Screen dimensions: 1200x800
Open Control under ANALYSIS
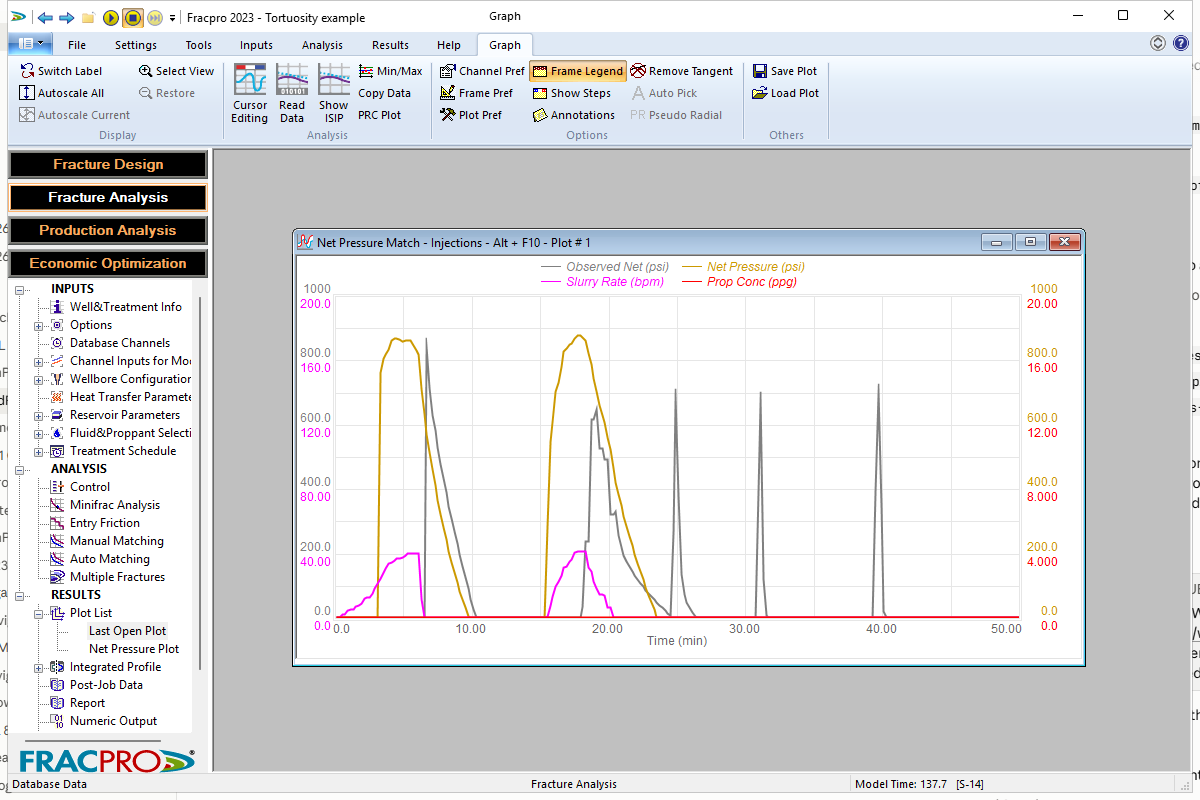[x=90, y=487]
